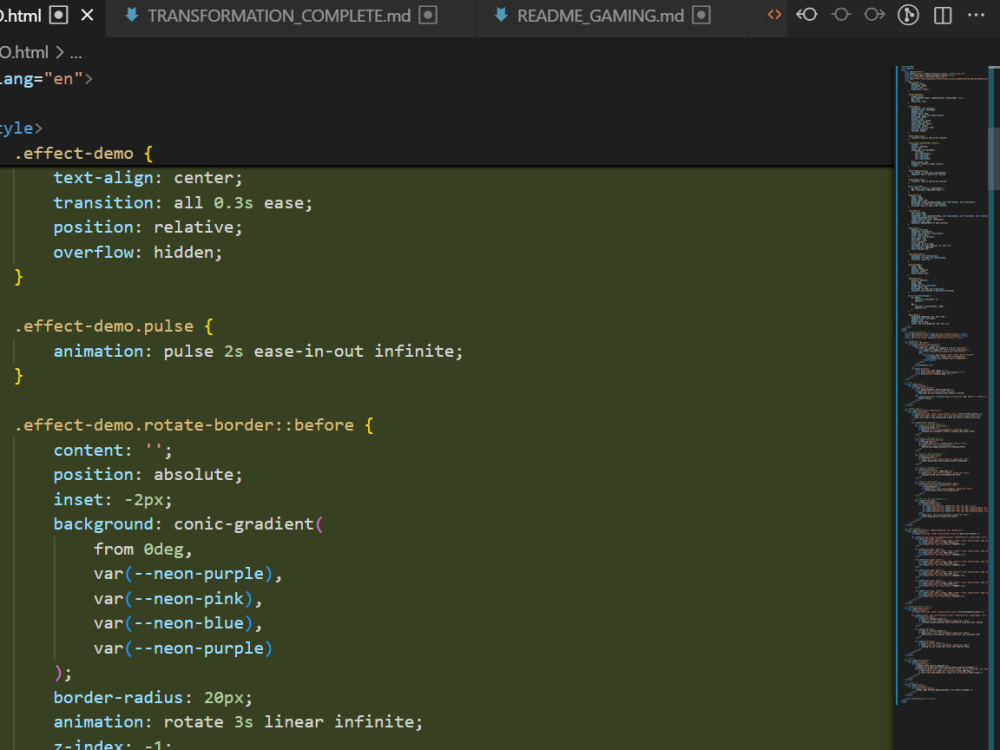
Task: Click the transition: all 0.3s ease; line
Action: (183, 203)
